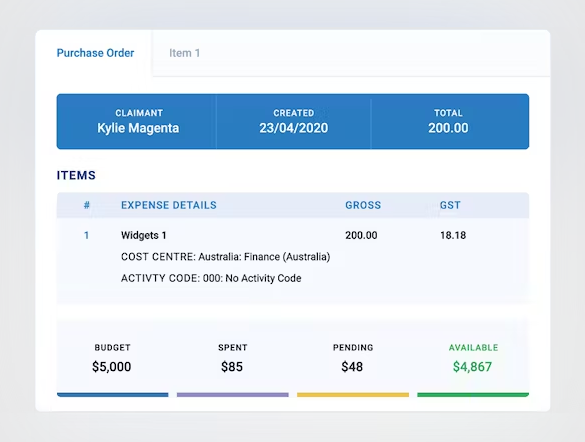Screen dimensions: 585x442
Task: Open the Widgets 1 expense item
Action: point(144,235)
